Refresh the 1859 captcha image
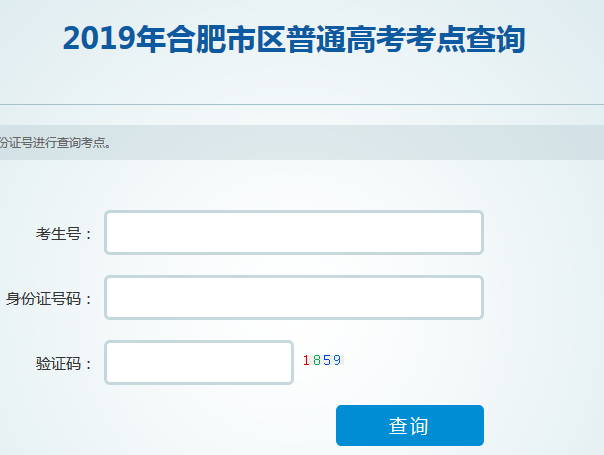The height and width of the screenshot is (455, 604). [322, 360]
